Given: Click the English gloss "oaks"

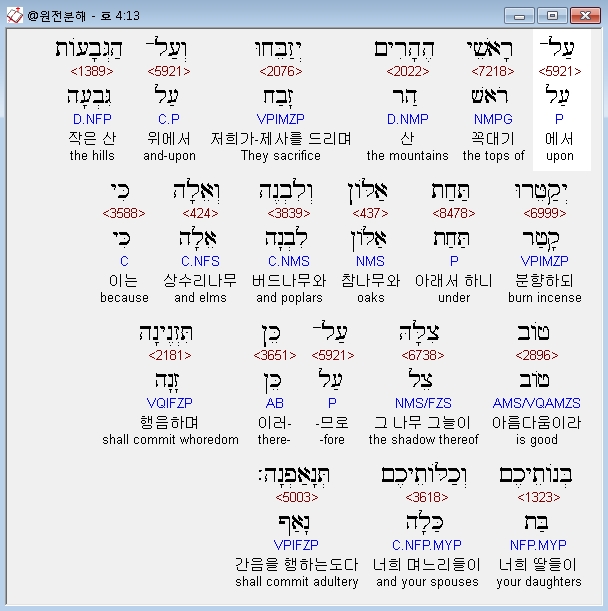Looking at the screenshot, I should click(x=371, y=298).
